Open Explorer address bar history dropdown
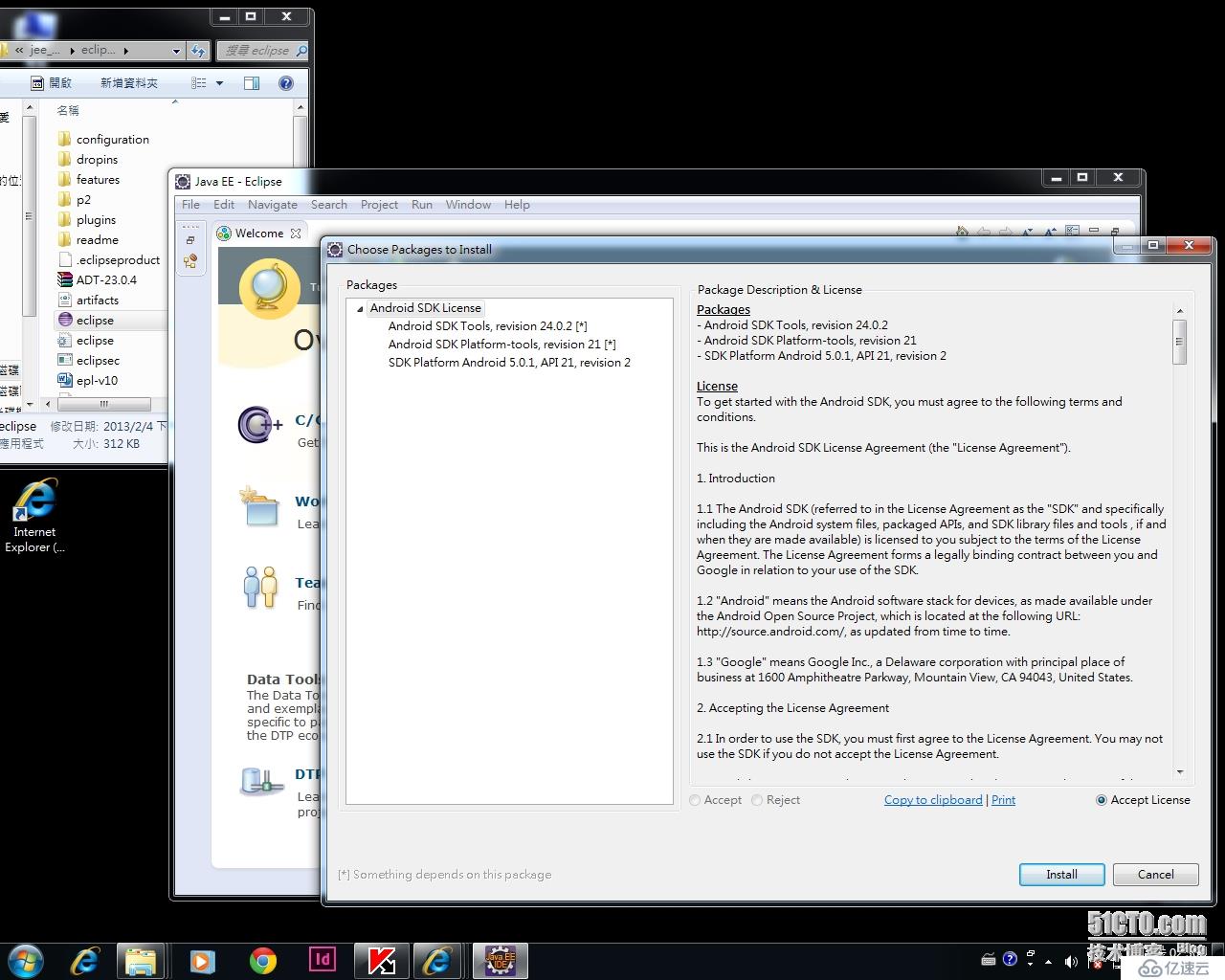Image resolution: width=1225 pixels, height=980 pixels. [x=176, y=51]
